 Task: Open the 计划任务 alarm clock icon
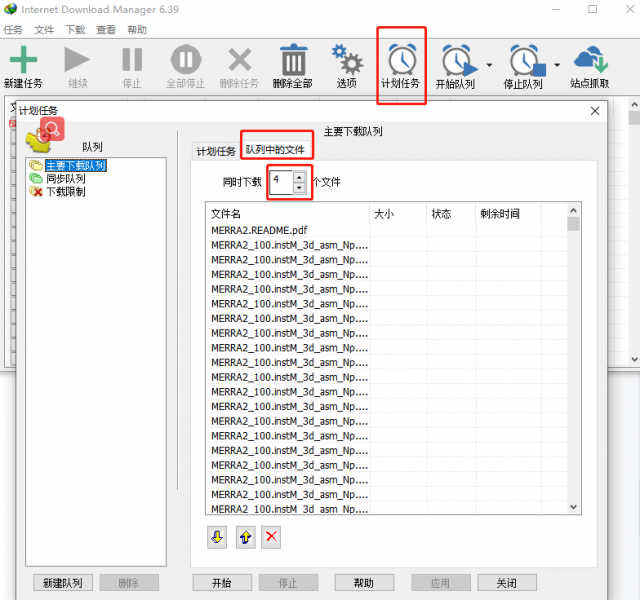tap(401, 59)
